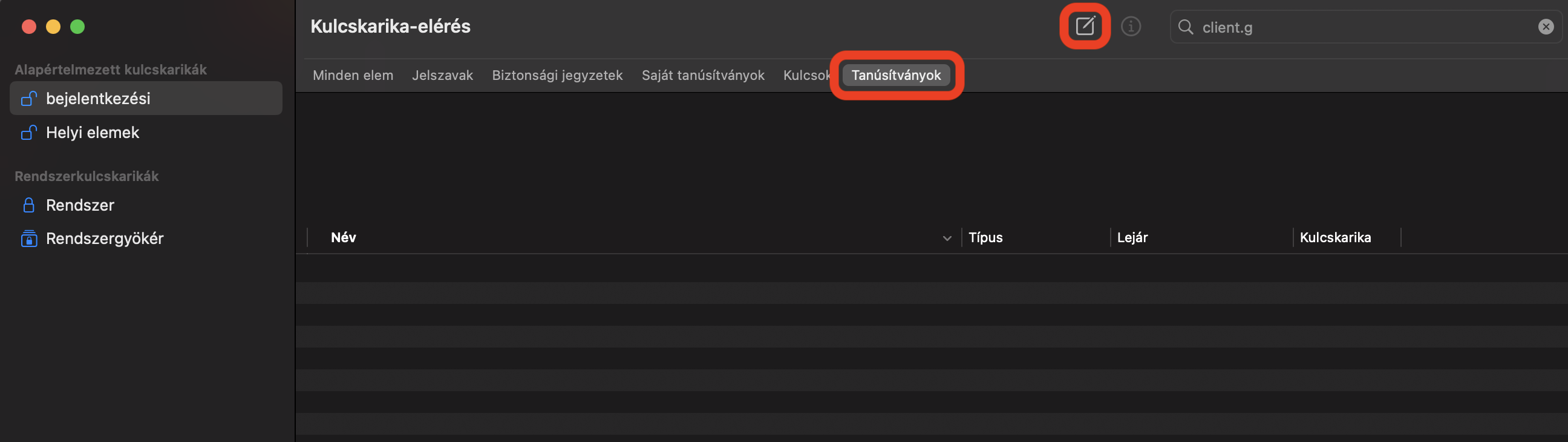This screenshot has height=442, width=1568.
Task: Click the locked icon beside Rendszer
Action: click(x=28, y=205)
